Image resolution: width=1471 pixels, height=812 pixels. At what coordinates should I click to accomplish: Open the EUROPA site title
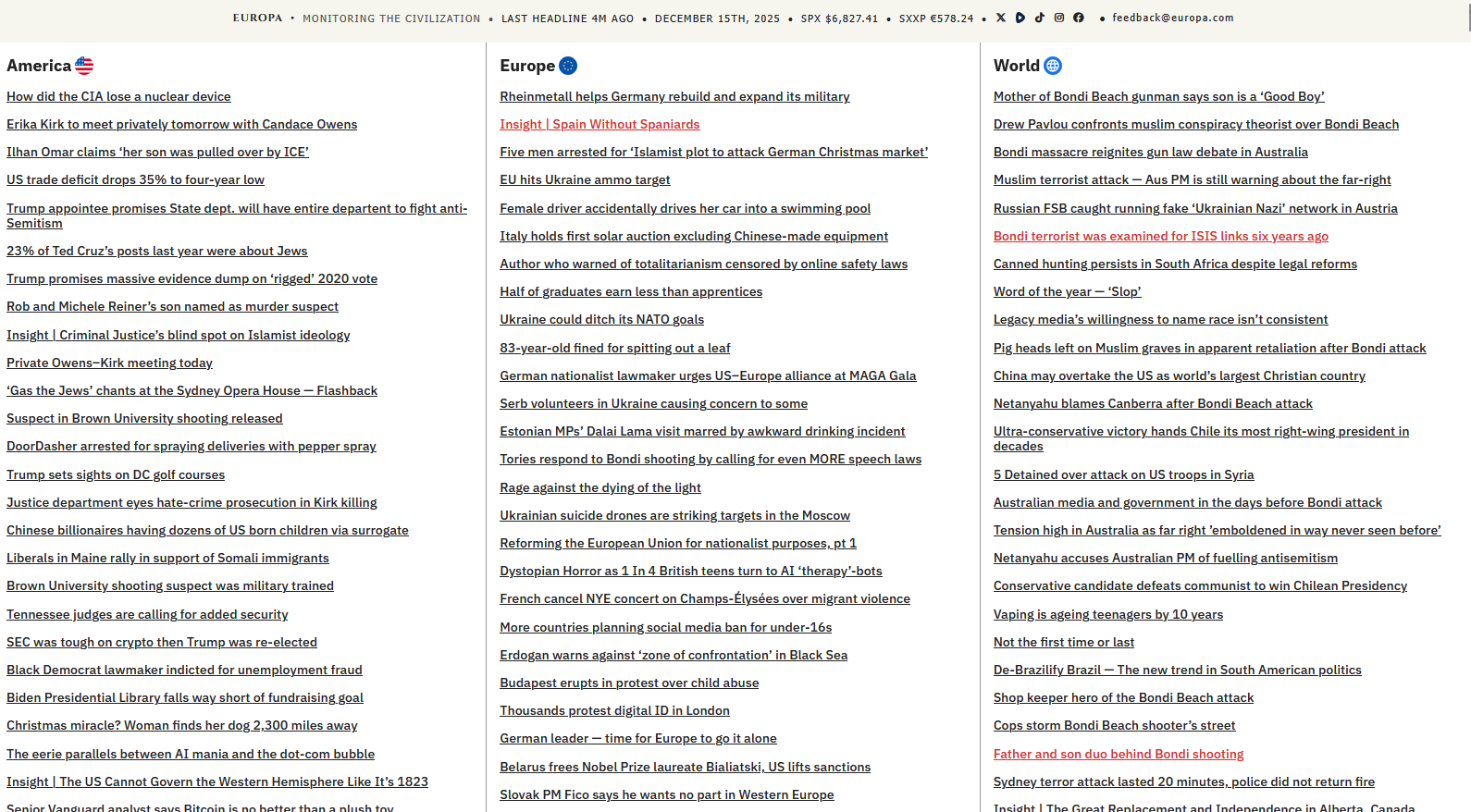[257, 18]
